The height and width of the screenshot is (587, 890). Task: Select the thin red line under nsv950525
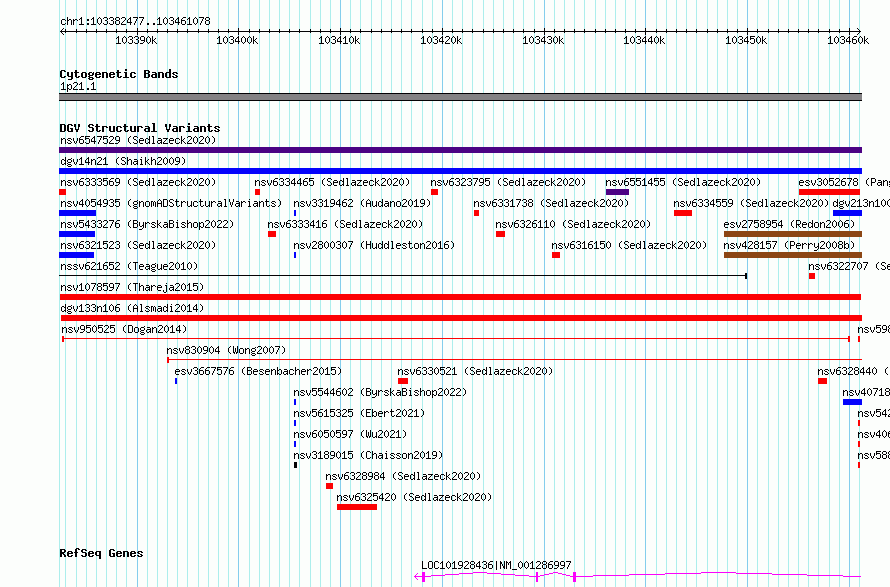(456, 339)
